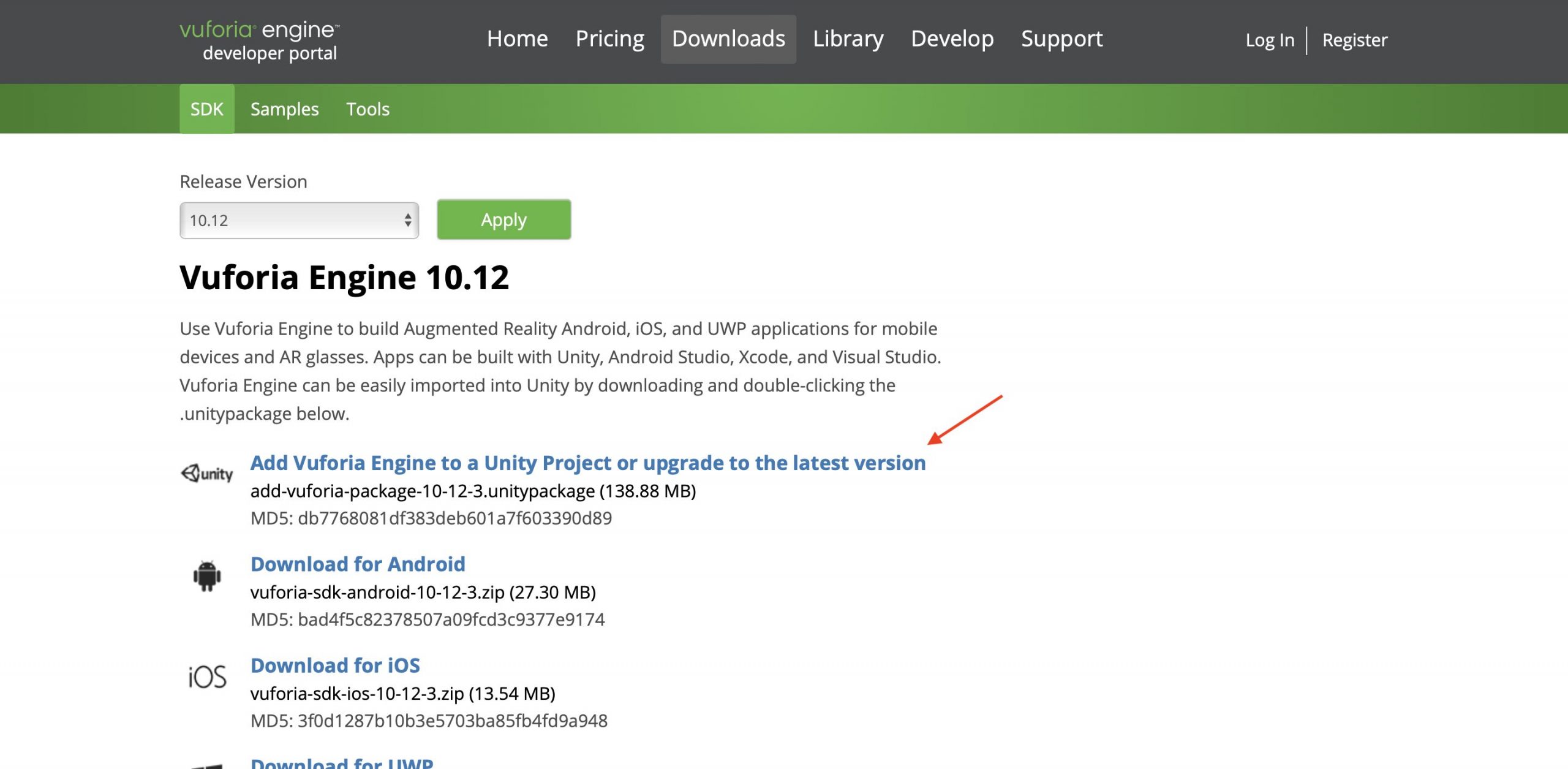Screen dimensions: 1568x769
Task: Click the green Apply button
Action: click(503, 219)
